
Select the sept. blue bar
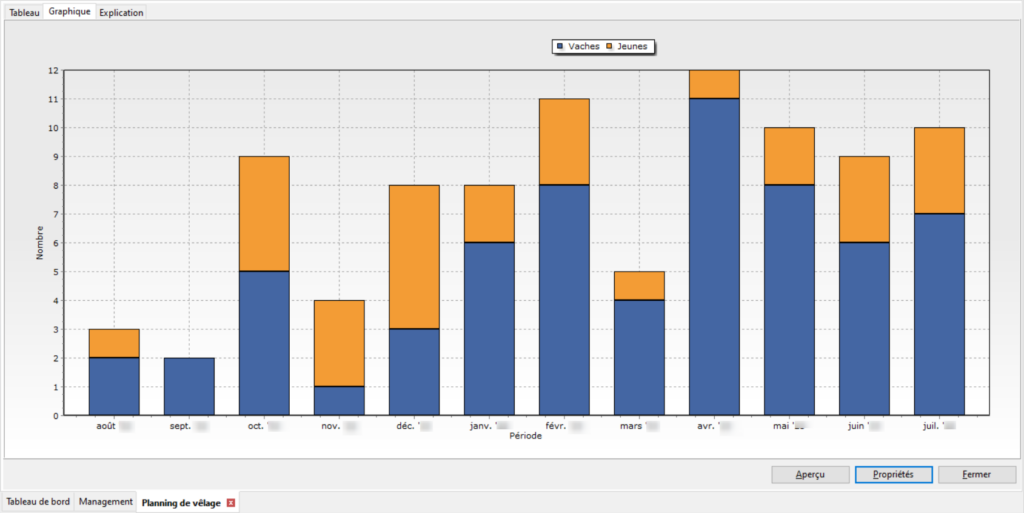189,386
